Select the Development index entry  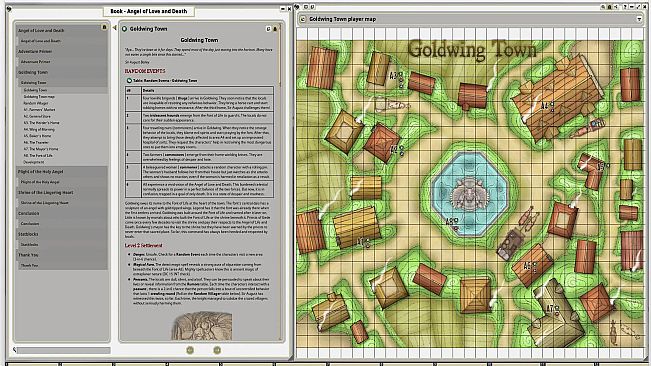pos(34,162)
